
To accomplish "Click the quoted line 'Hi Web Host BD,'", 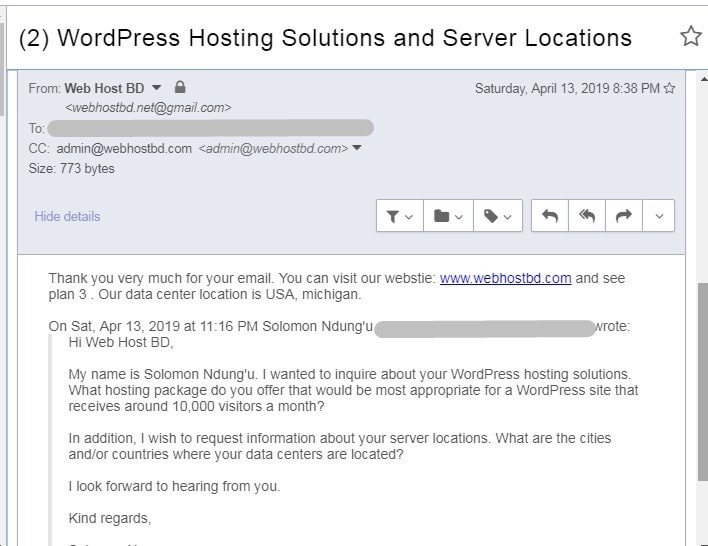I will 121,342.
